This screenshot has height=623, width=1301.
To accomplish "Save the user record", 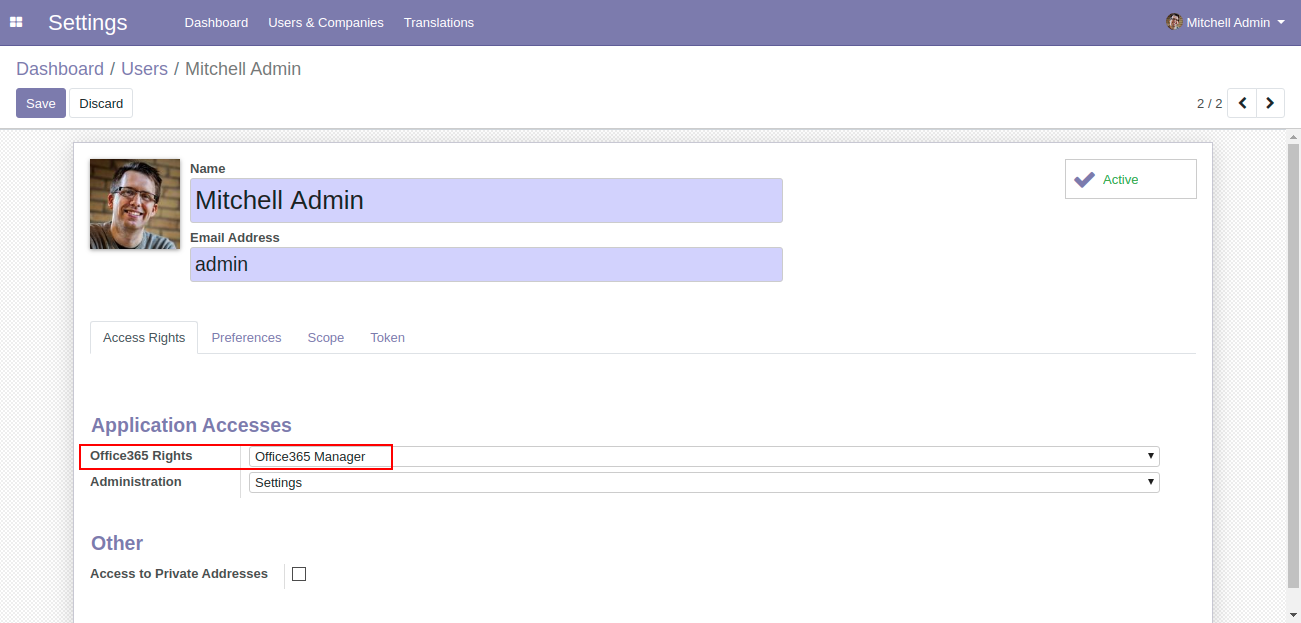I will pyautogui.click(x=41, y=103).
